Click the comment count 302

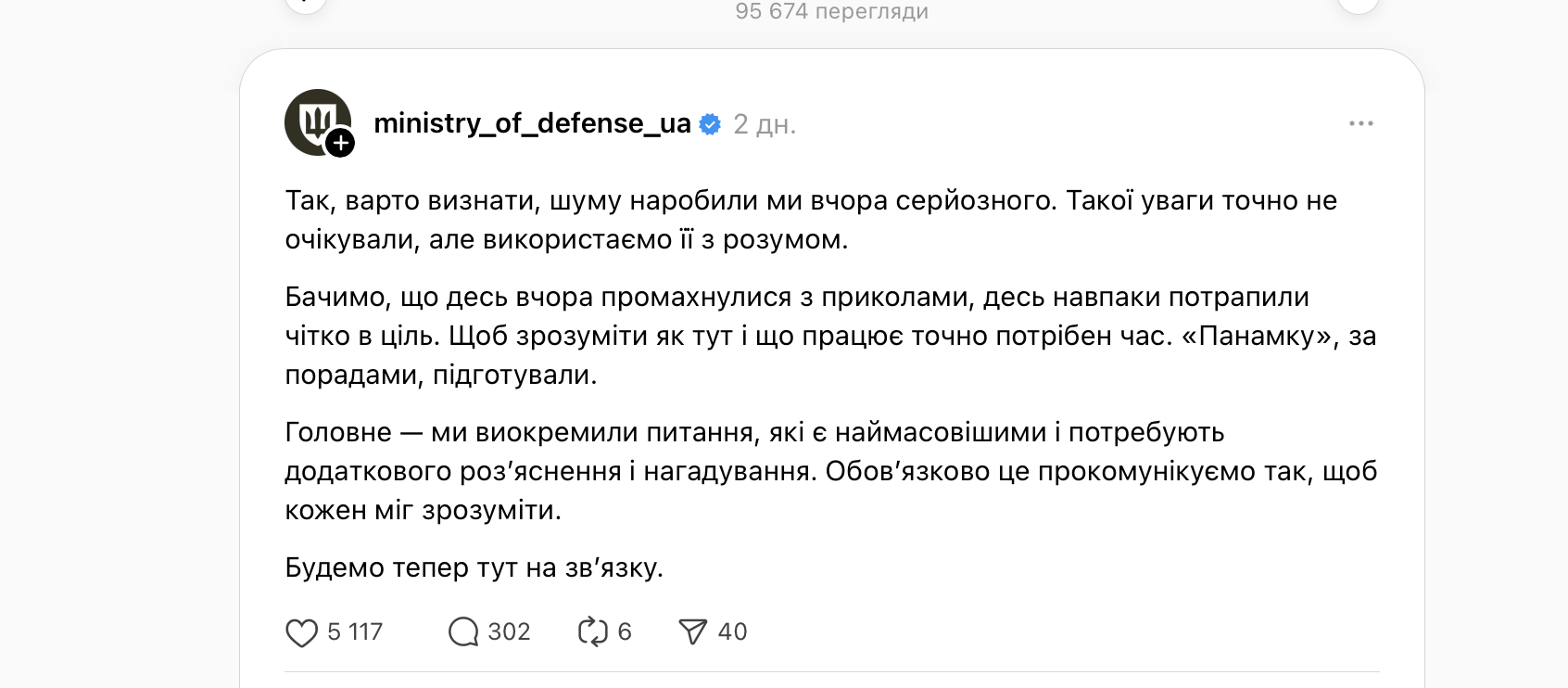coord(508,631)
